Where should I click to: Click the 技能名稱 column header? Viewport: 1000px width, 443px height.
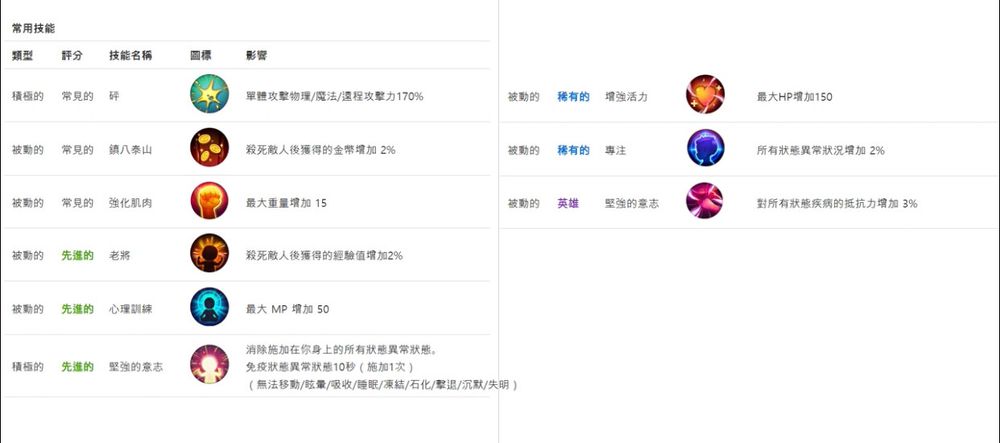point(131,55)
